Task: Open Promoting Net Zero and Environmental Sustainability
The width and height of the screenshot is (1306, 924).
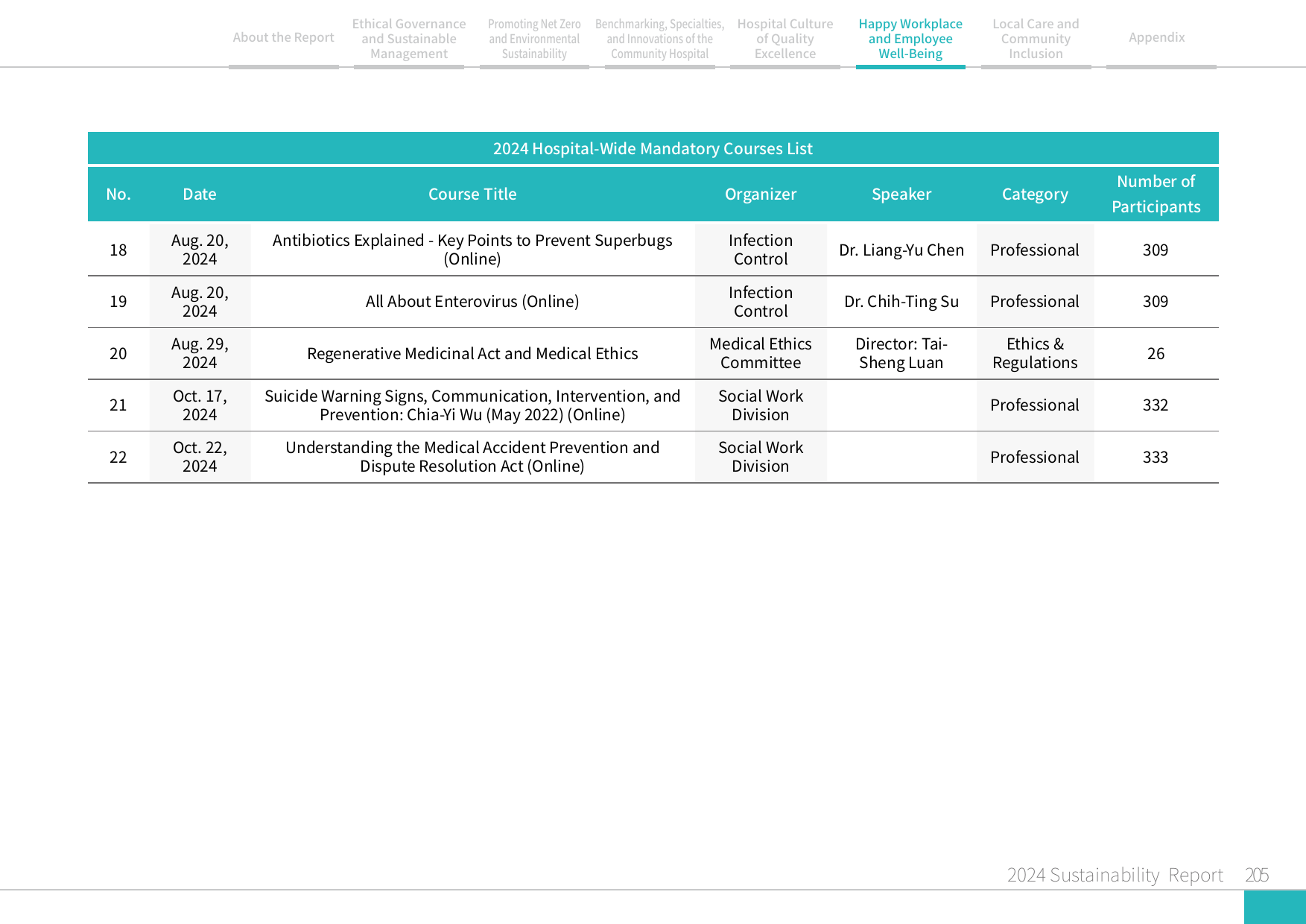Action: point(534,39)
